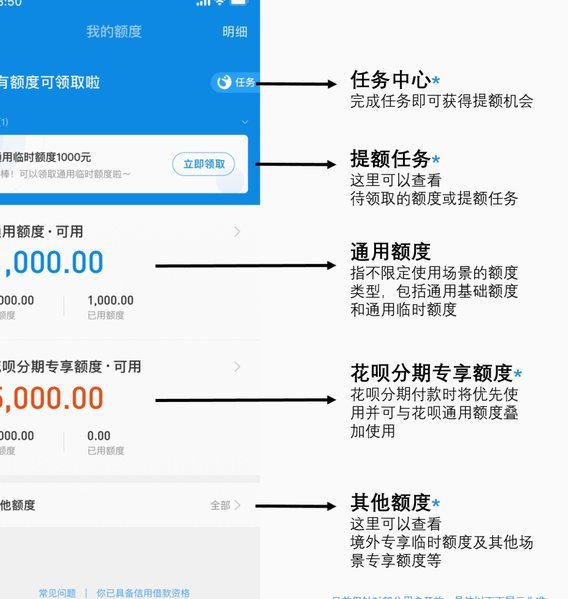568x599 pixels.
Task: Click the 临时额度1000元 card title
Action: tap(45, 157)
